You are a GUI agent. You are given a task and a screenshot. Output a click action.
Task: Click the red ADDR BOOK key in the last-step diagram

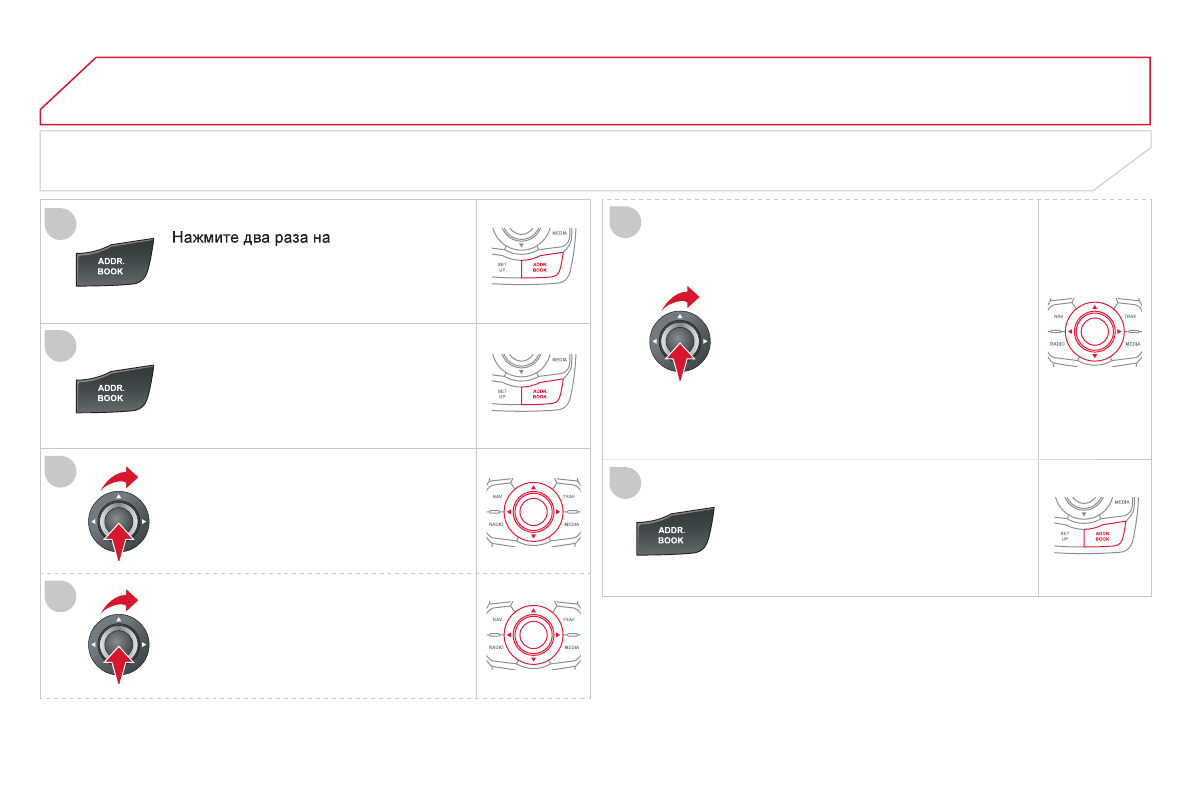(x=1102, y=536)
